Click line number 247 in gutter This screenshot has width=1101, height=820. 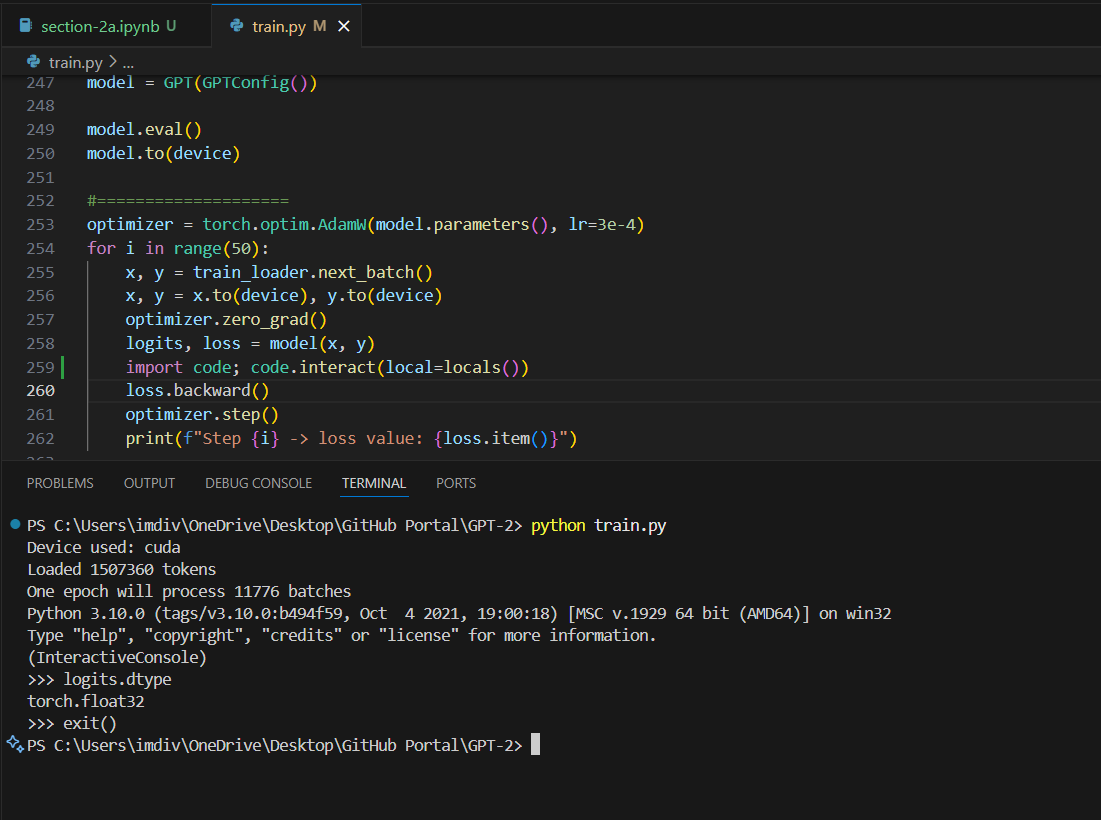tap(40, 83)
